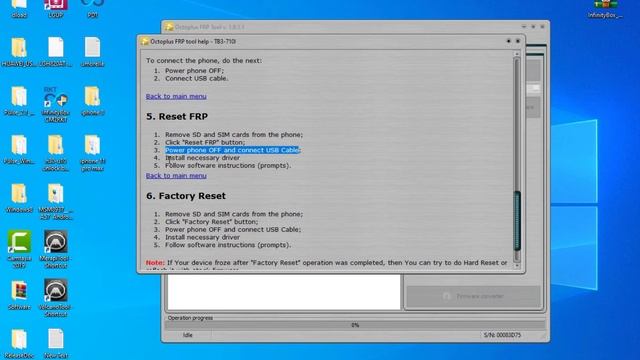640x360 pixels.
Task: Click Install necessary driver under Reset FRP
Action: click(202, 158)
